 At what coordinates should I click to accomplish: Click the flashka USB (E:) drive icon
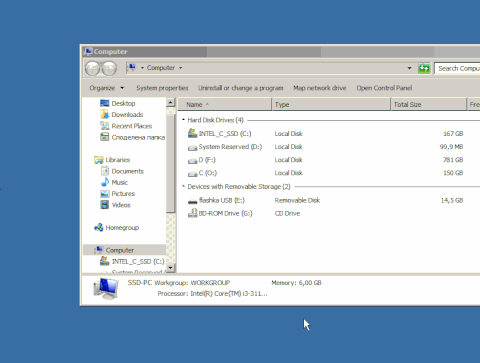coord(192,201)
